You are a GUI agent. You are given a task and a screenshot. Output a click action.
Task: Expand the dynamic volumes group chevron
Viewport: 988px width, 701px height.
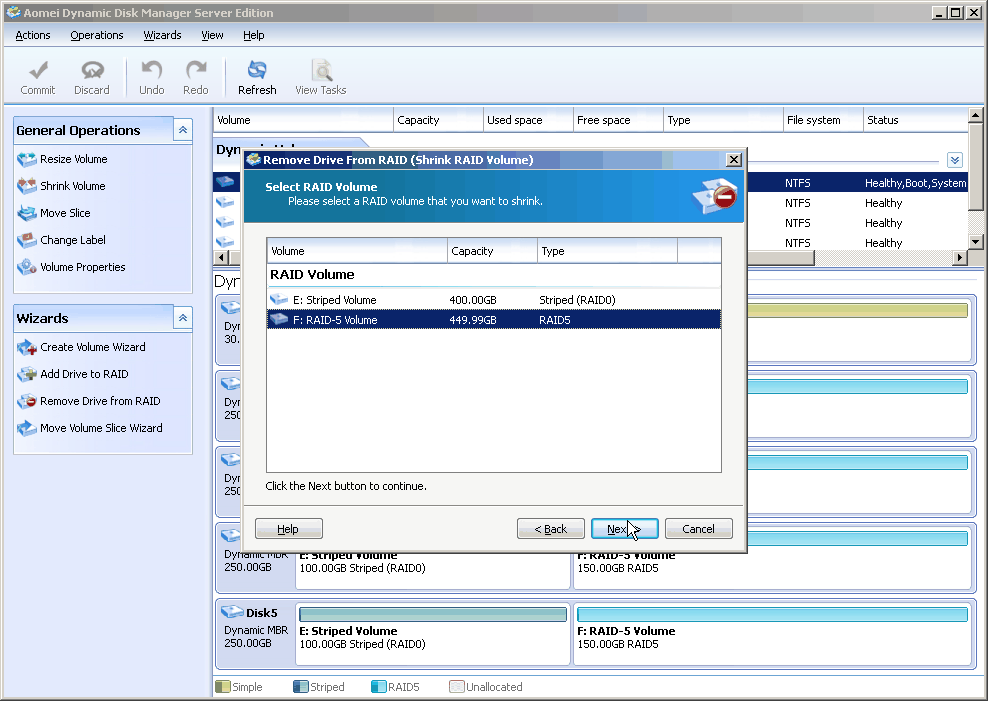click(954, 160)
